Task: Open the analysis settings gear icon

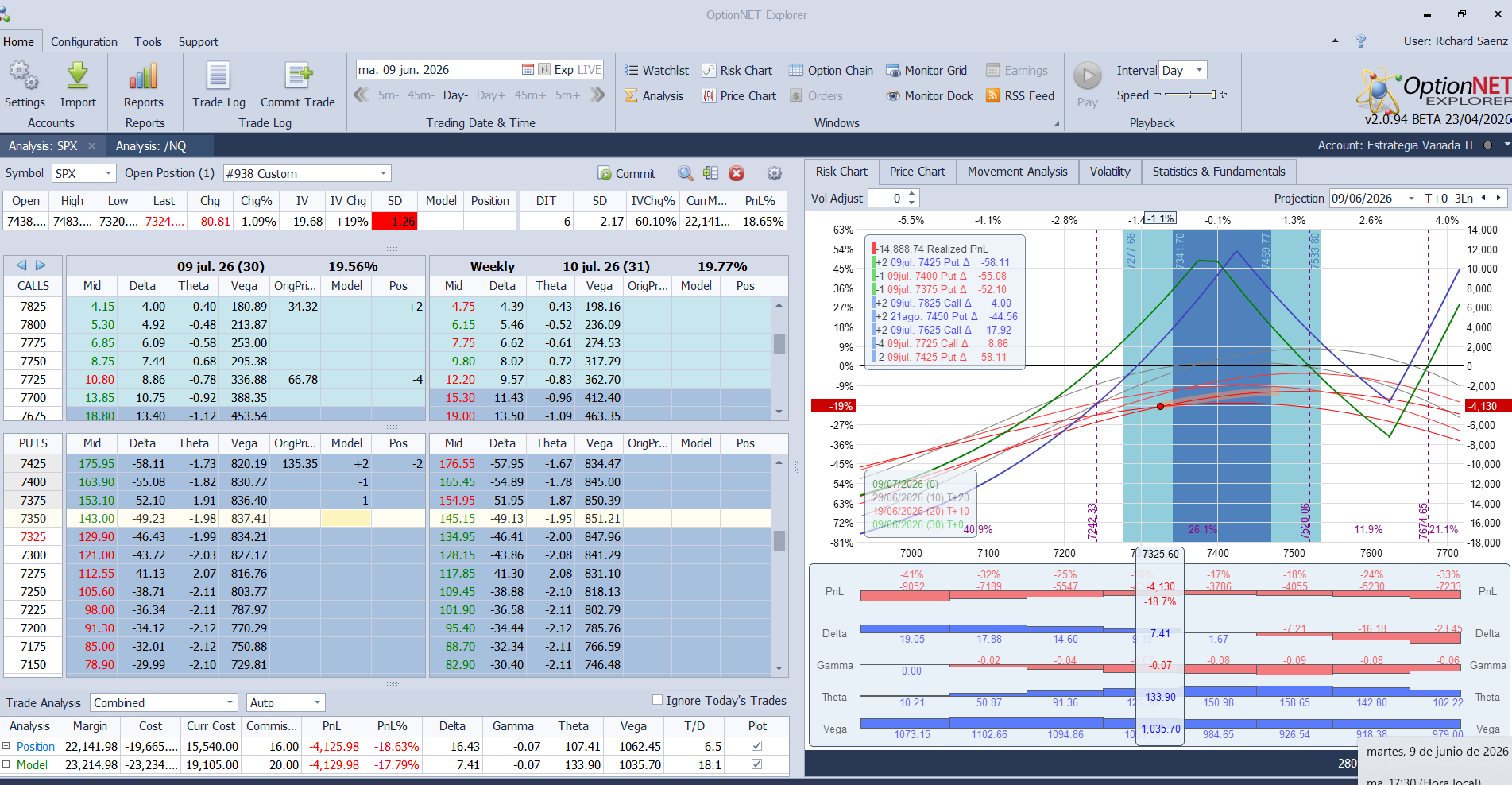Action: tap(775, 173)
